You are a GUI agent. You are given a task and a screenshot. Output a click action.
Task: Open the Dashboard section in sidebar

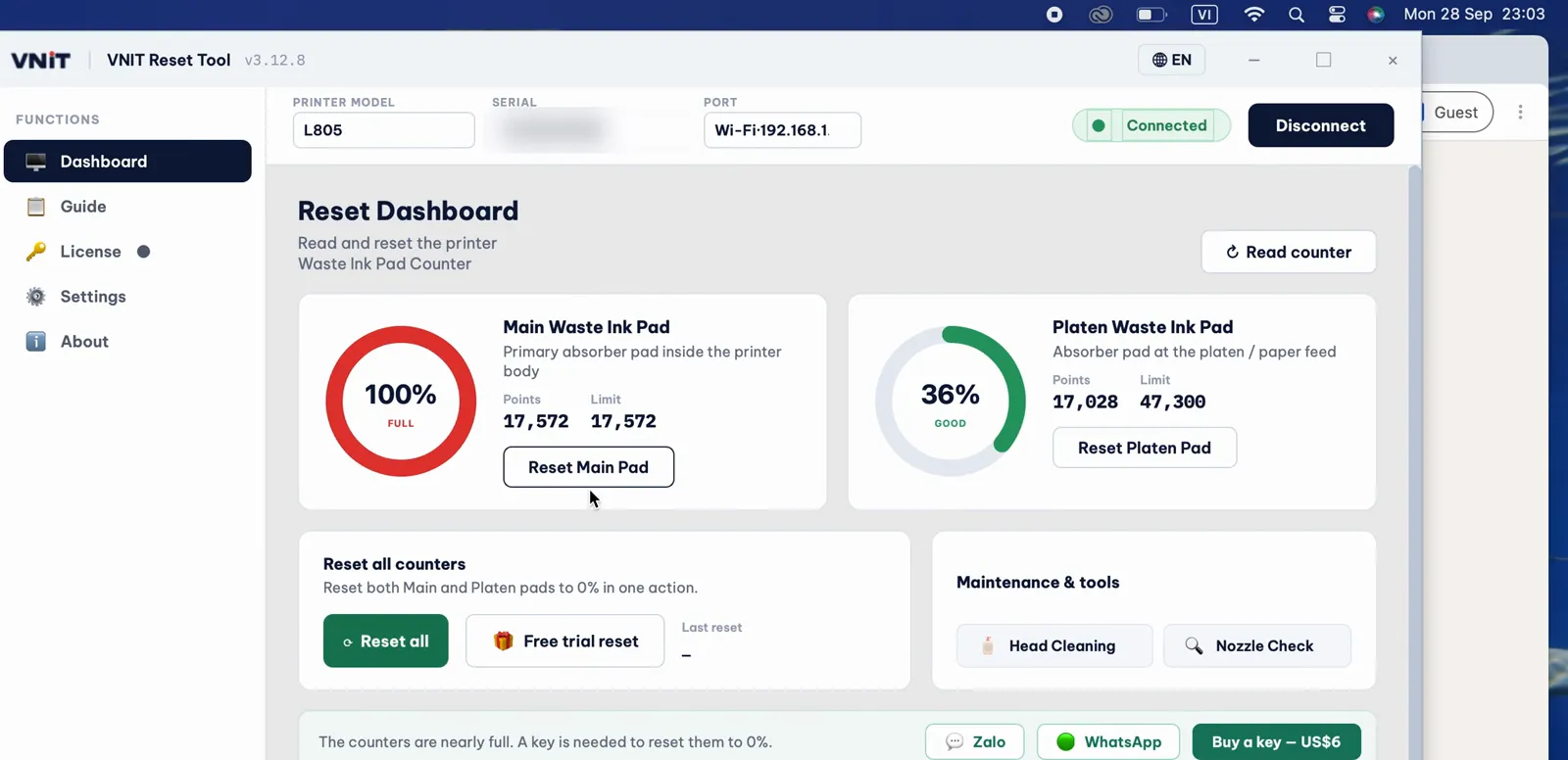[127, 162]
